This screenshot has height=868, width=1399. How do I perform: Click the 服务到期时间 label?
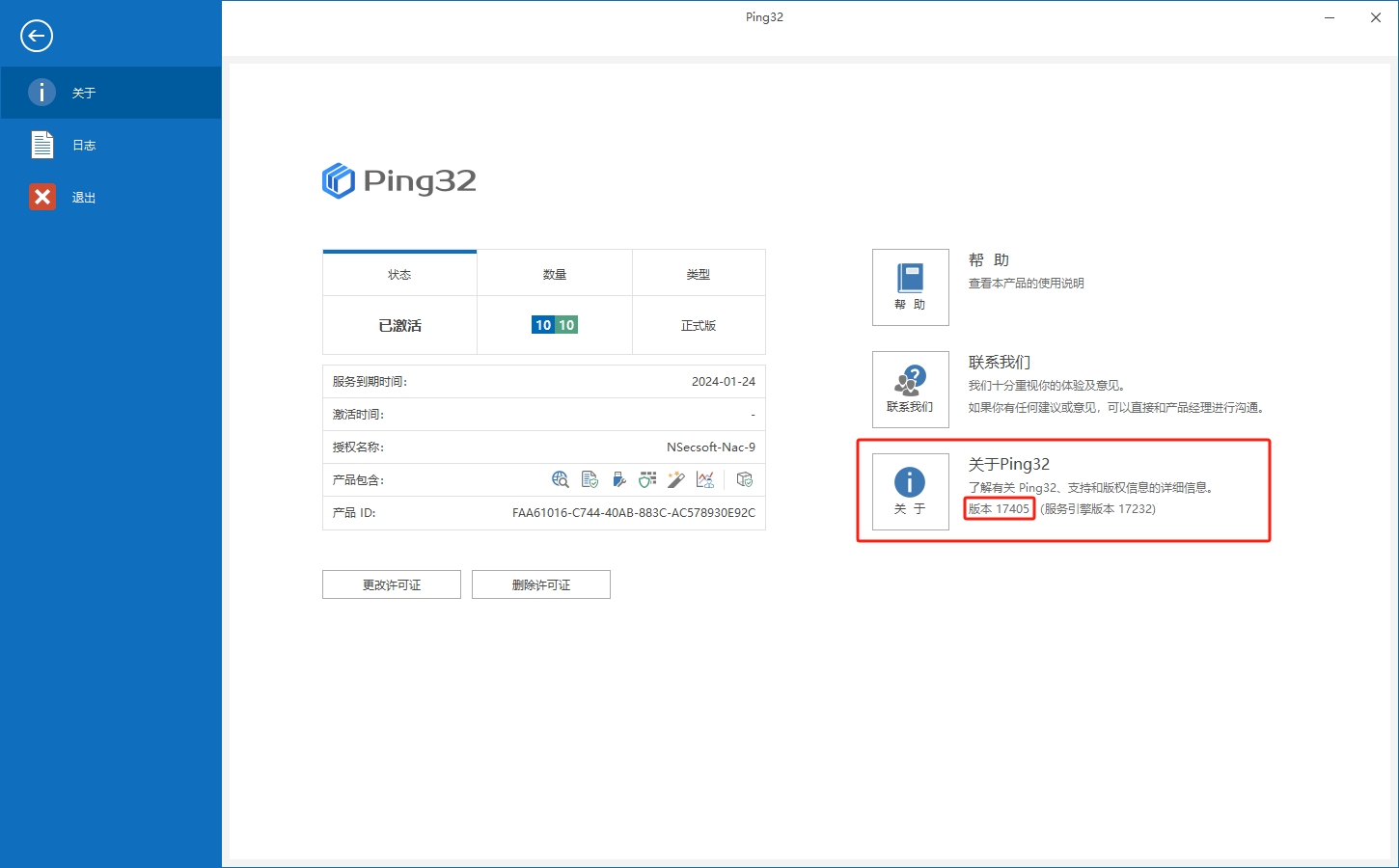click(x=370, y=381)
